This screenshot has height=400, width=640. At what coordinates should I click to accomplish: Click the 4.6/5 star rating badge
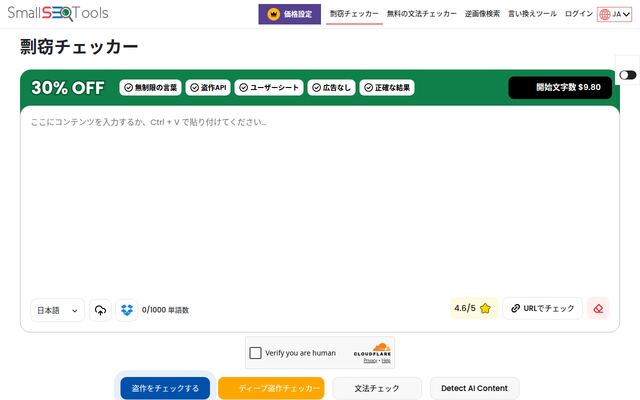(473, 309)
